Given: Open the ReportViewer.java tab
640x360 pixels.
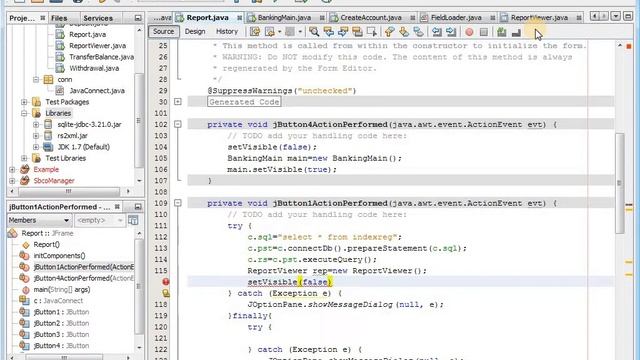Looking at the screenshot, I should point(539,18).
